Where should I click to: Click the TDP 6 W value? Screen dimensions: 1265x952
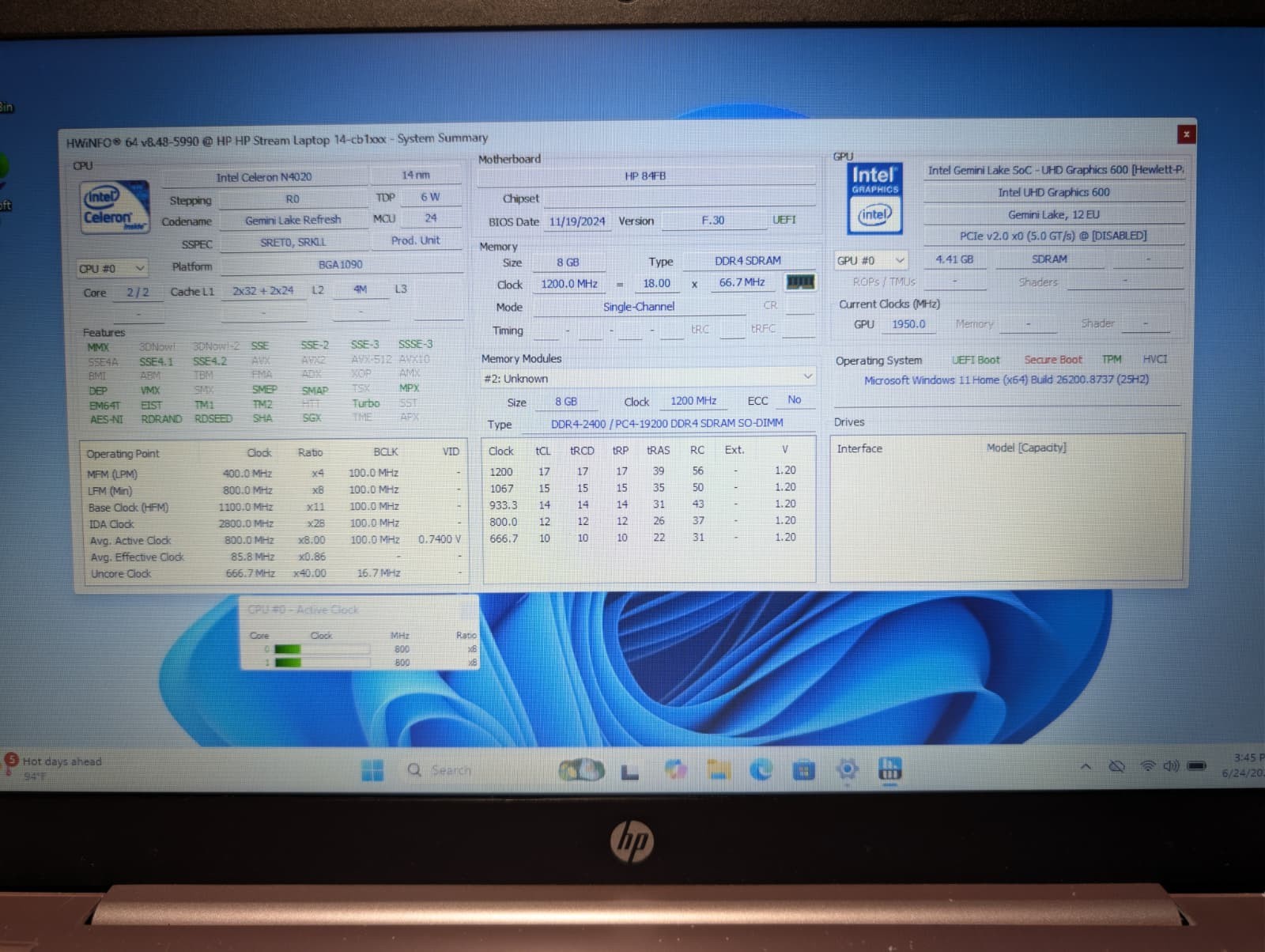coord(430,197)
